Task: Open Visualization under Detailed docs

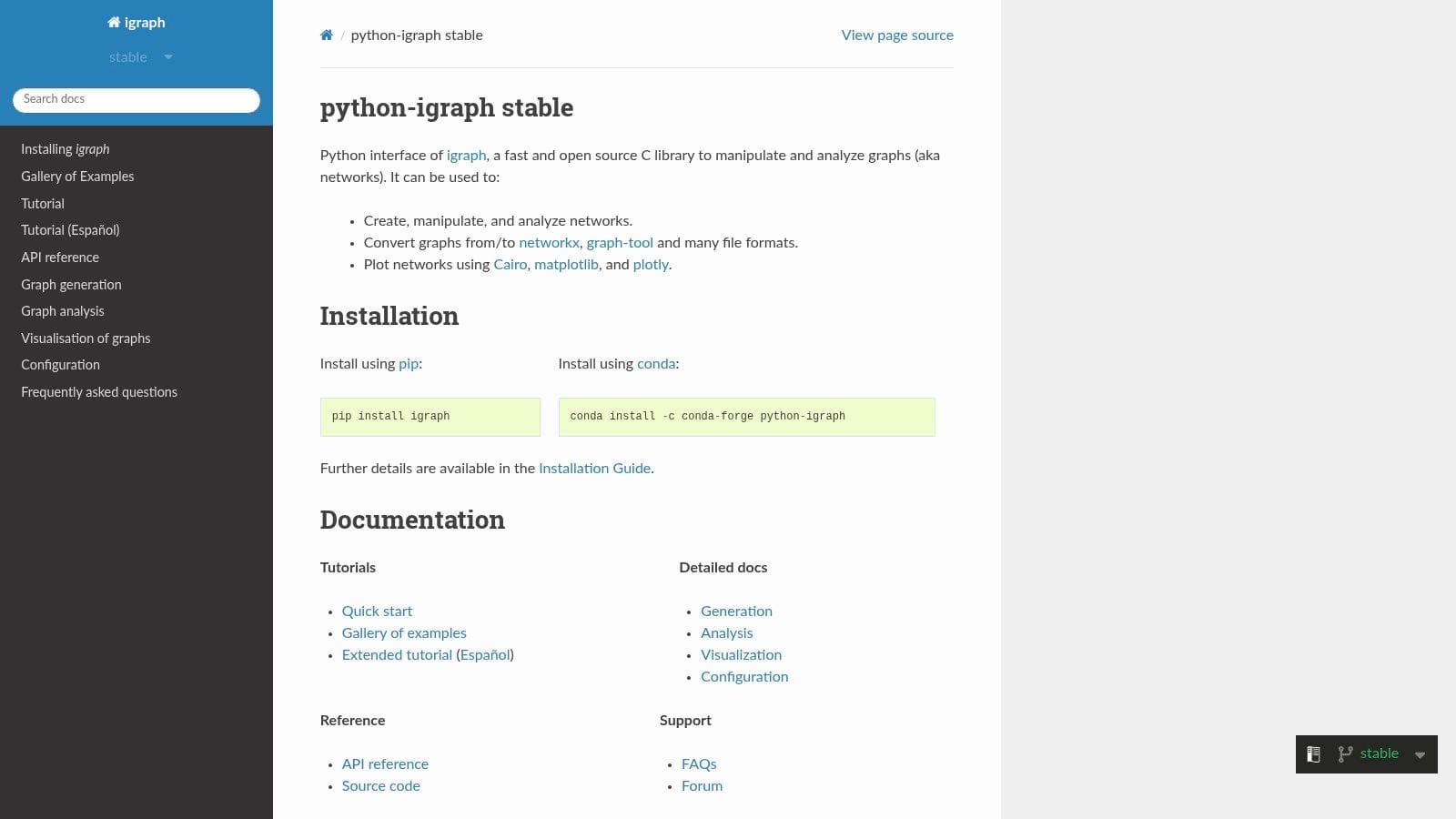Action: 741,655
